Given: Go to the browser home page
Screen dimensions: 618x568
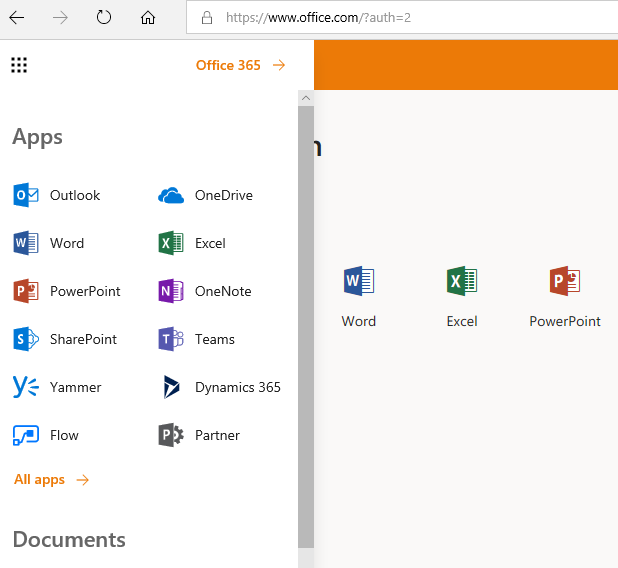Looking at the screenshot, I should [x=148, y=17].
